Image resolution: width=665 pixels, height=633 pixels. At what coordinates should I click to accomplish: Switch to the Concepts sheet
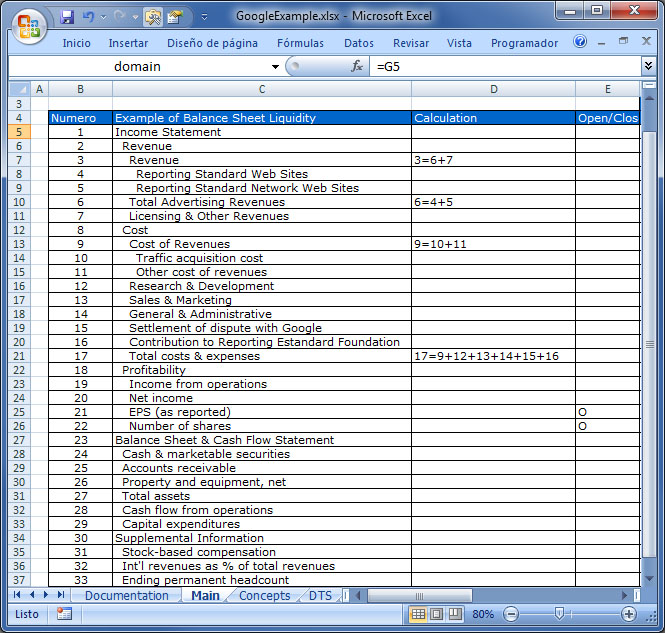point(265,596)
